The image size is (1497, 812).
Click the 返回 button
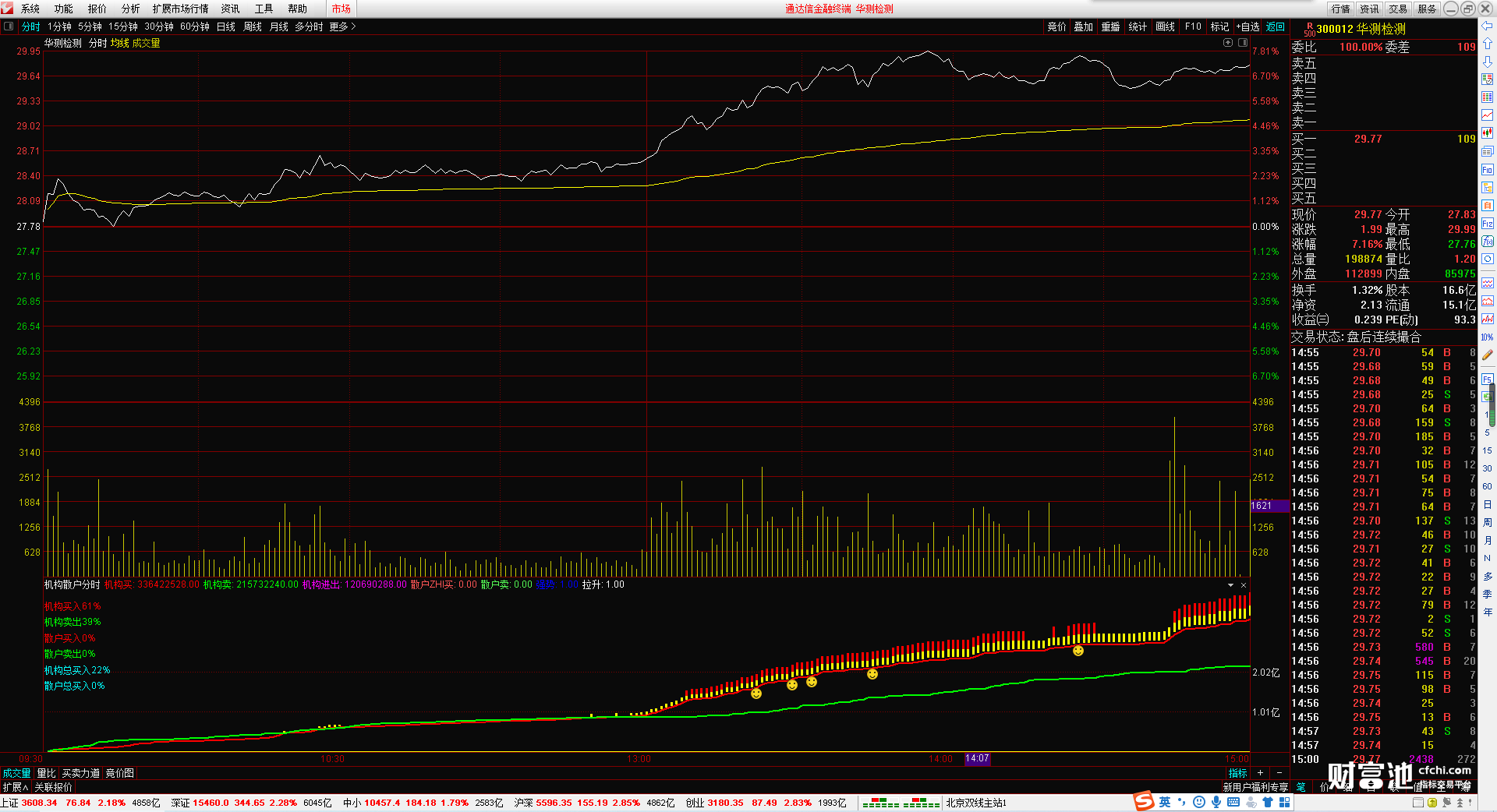(x=1276, y=26)
